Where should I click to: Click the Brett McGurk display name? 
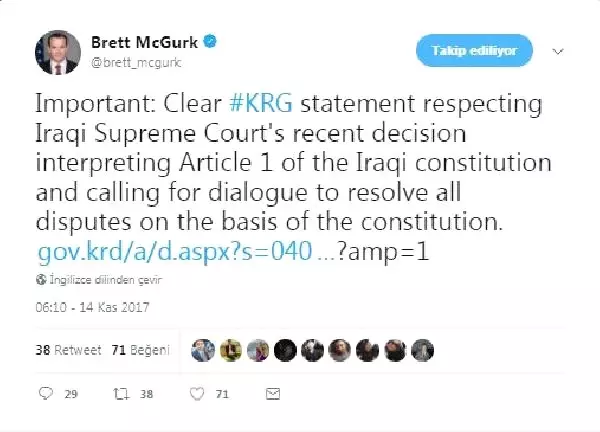[x=145, y=42]
